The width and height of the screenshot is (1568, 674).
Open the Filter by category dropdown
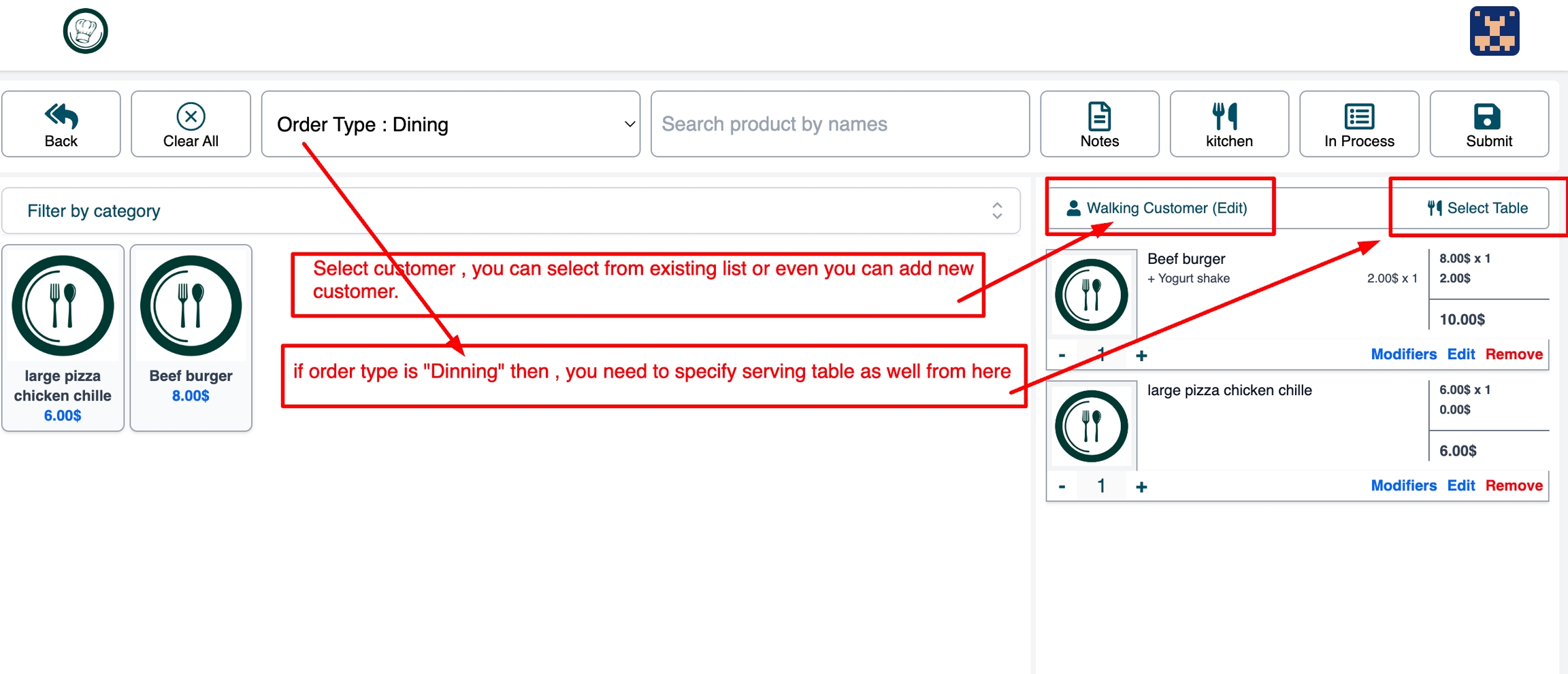pos(510,211)
